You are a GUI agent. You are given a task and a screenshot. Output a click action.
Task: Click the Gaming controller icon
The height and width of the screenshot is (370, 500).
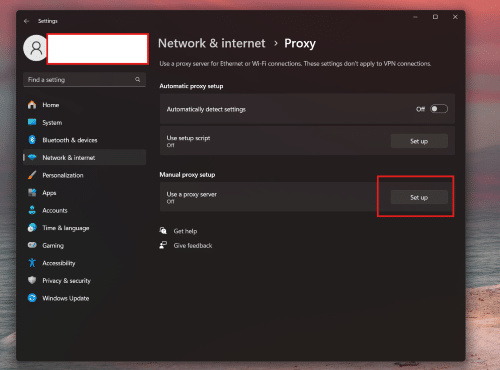tap(32, 245)
